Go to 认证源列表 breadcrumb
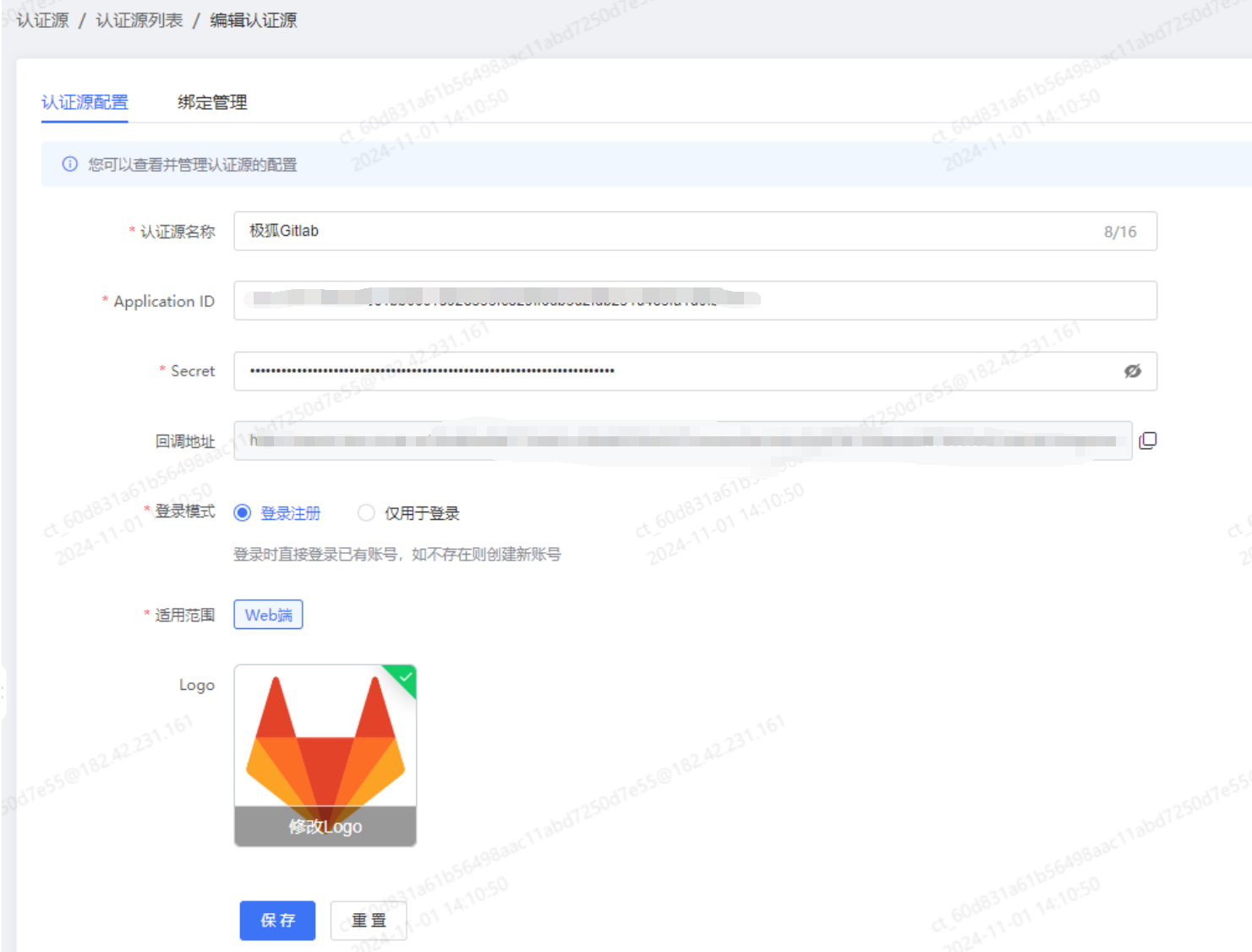The width and height of the screenshot is (1252, 952). [139, 20]
